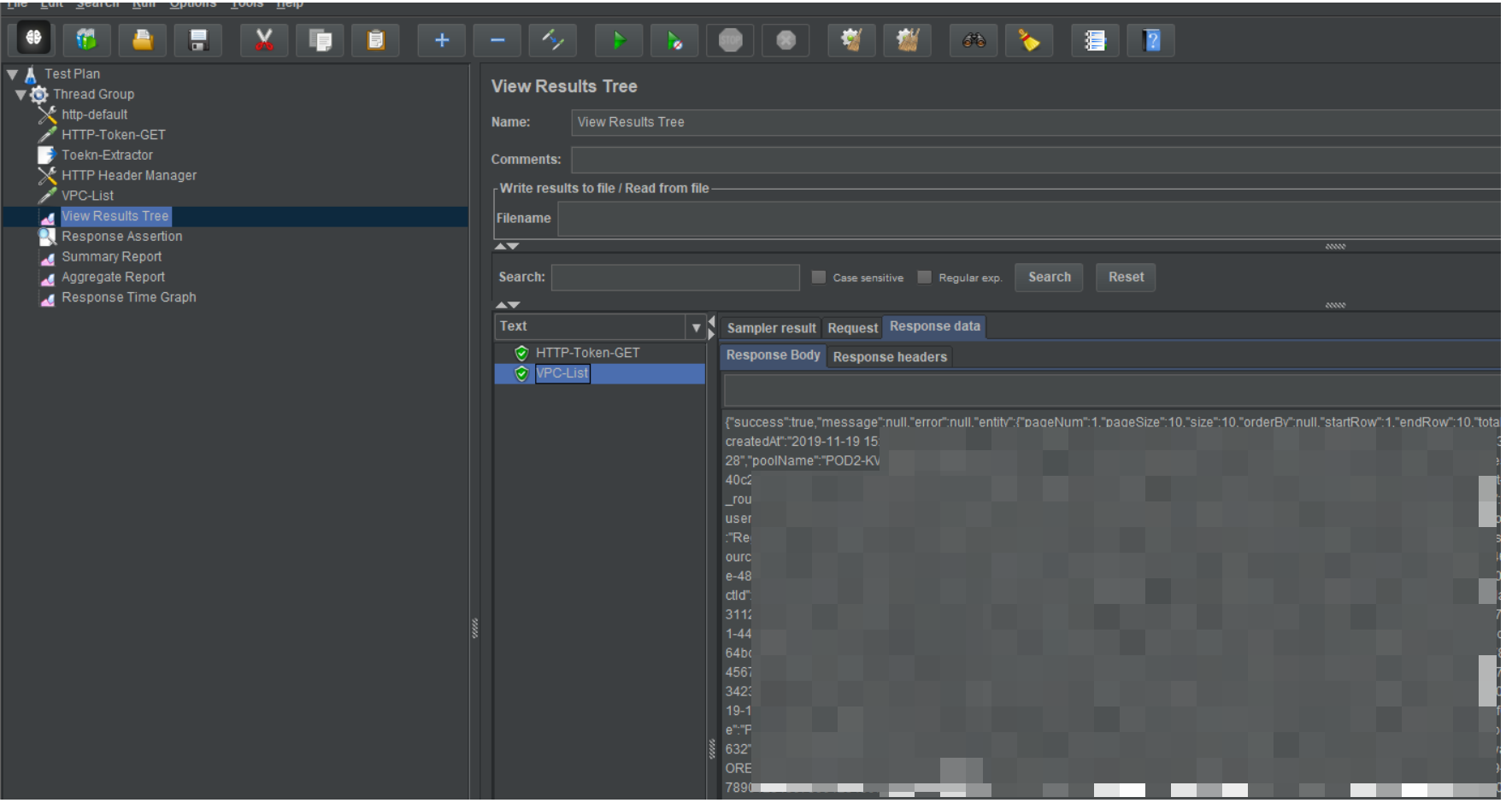Select HTTP-Token-GET sampler in test plan tree

point(114,135)
